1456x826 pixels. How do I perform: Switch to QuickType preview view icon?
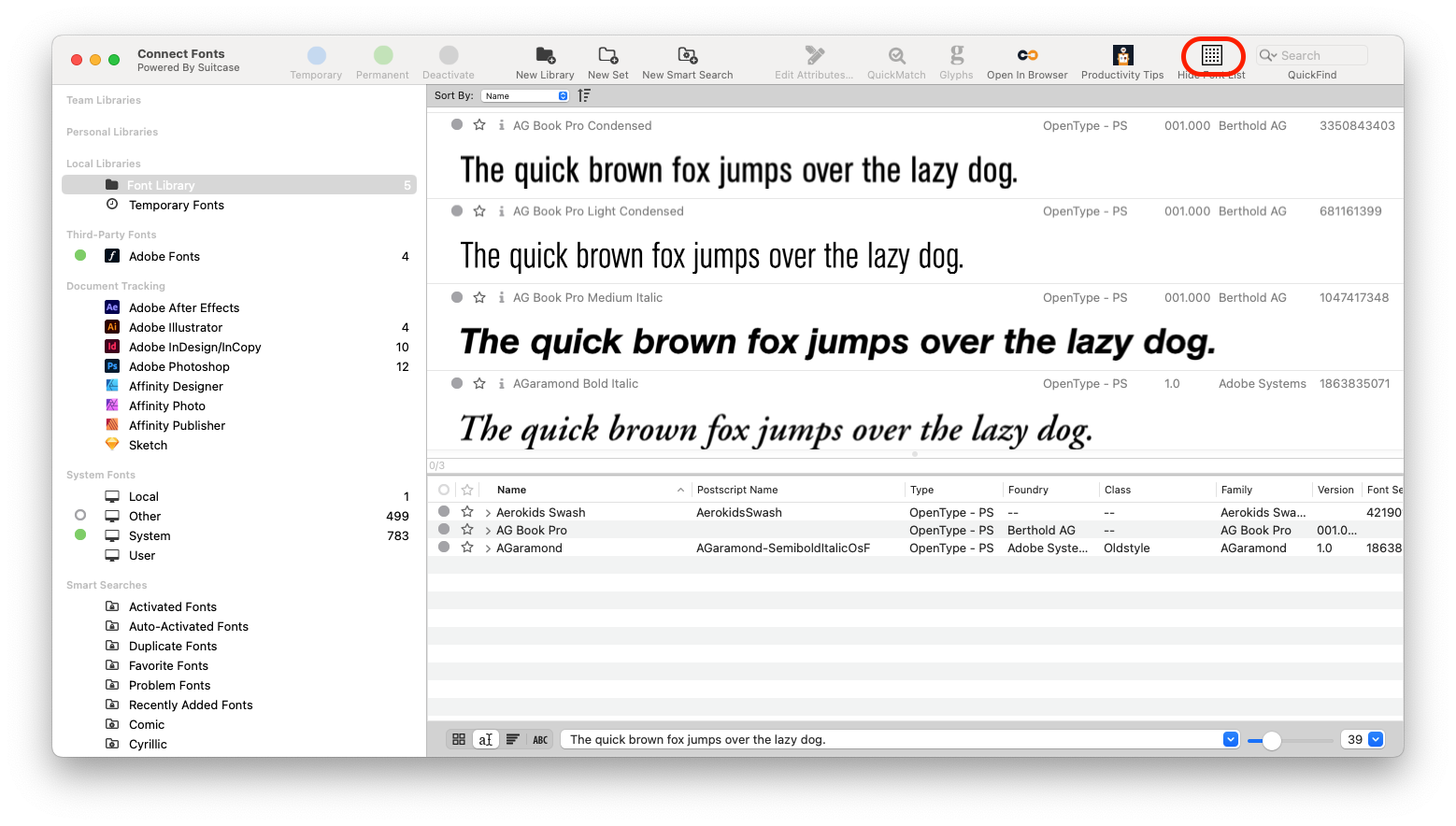point(486,739)
